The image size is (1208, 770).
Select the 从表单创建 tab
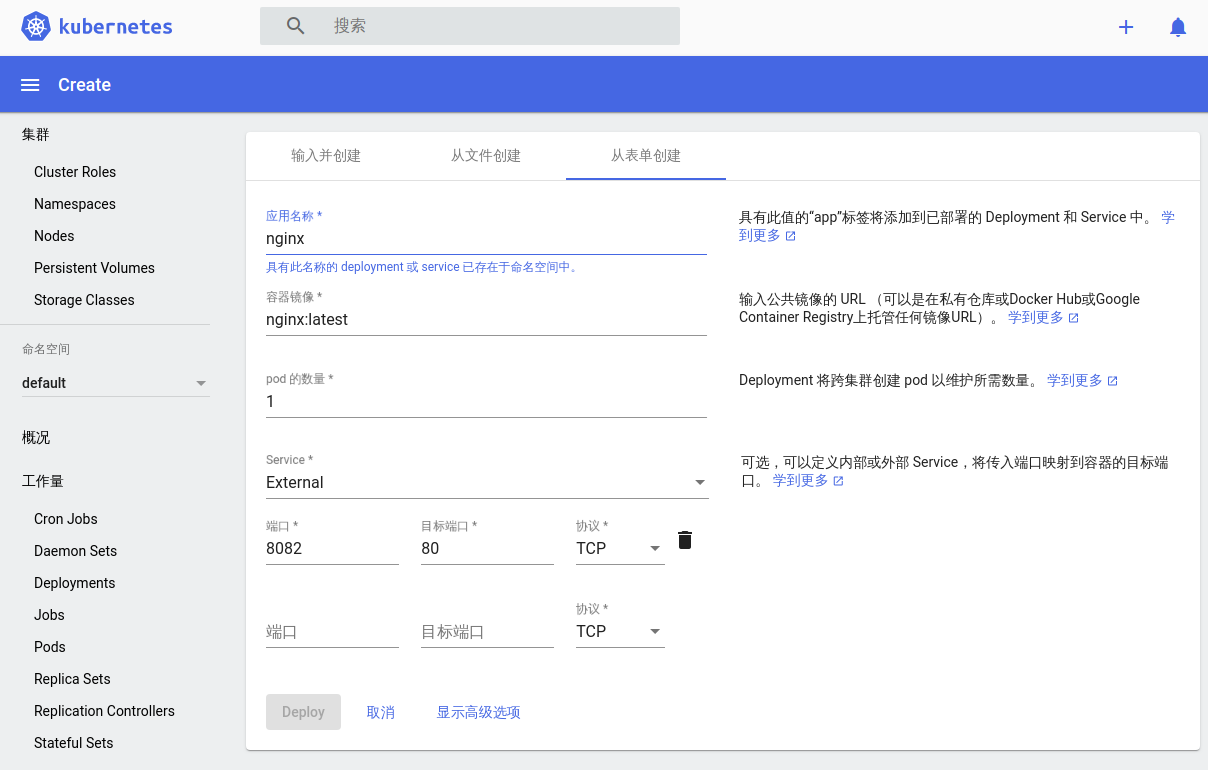[646, 156]
